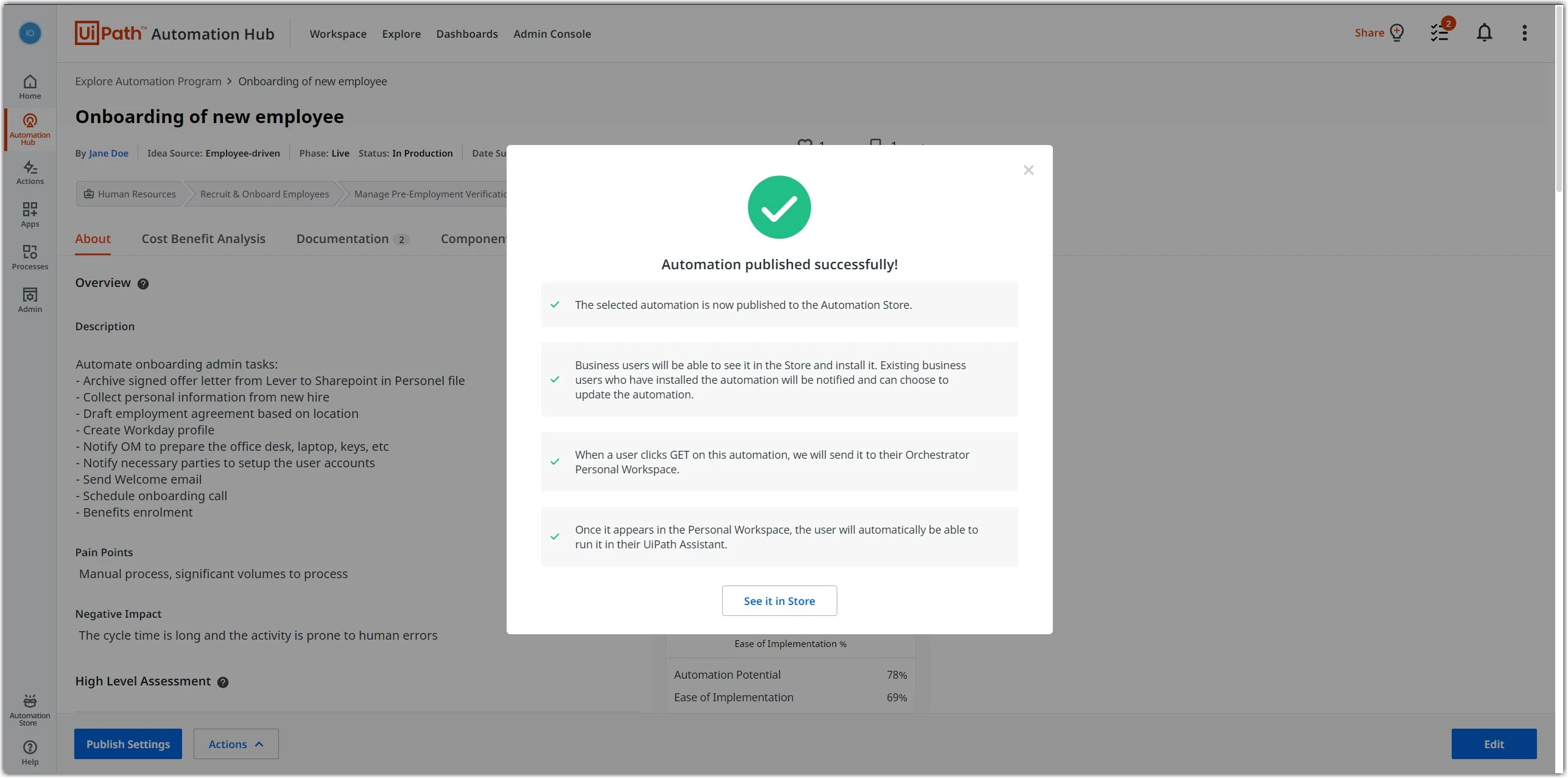Open the Admin Console menu
Image resolution: width=1568 pixels, height=778 pixels.
coord(552,34)
